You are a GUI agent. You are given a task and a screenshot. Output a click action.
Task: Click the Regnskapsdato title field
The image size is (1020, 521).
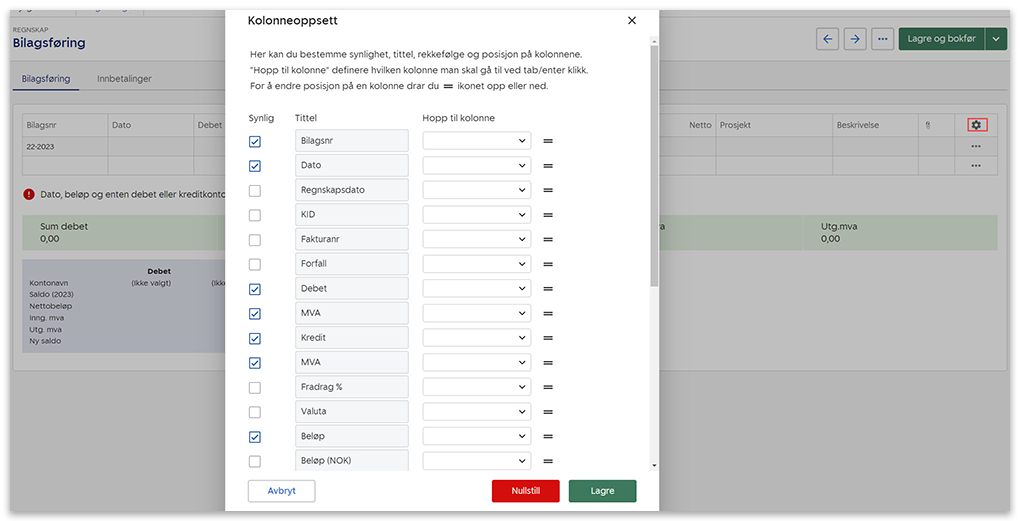tap(351, 190)
